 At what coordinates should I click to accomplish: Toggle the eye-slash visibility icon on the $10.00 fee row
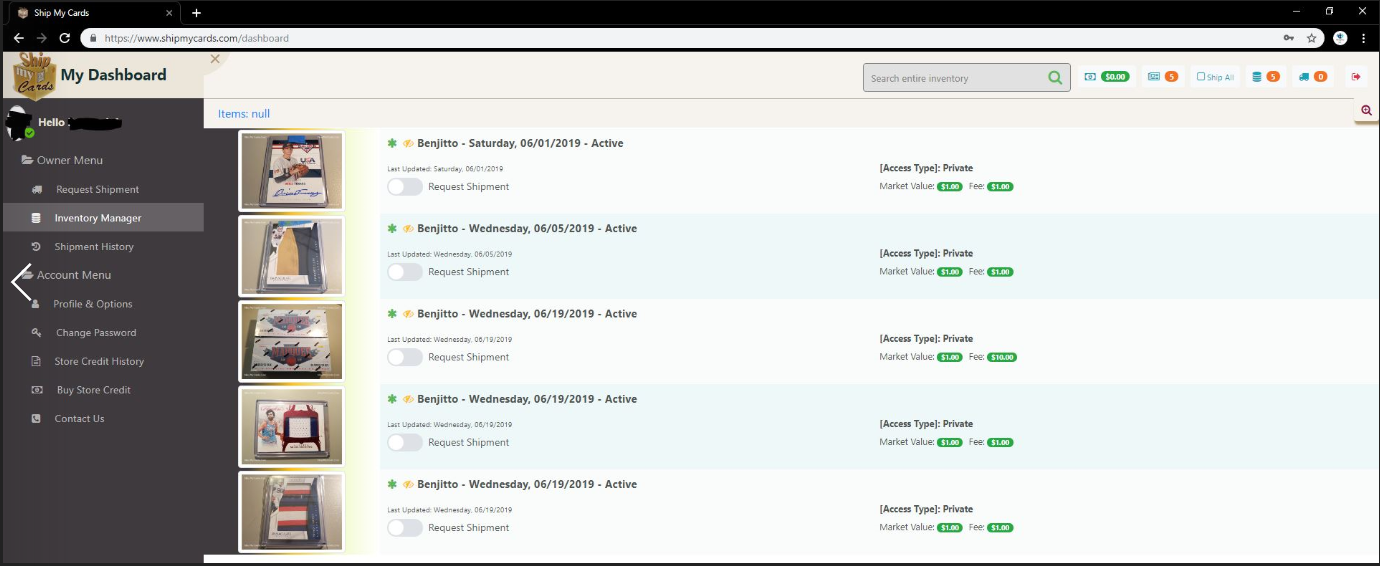click(x=408, y=314)
